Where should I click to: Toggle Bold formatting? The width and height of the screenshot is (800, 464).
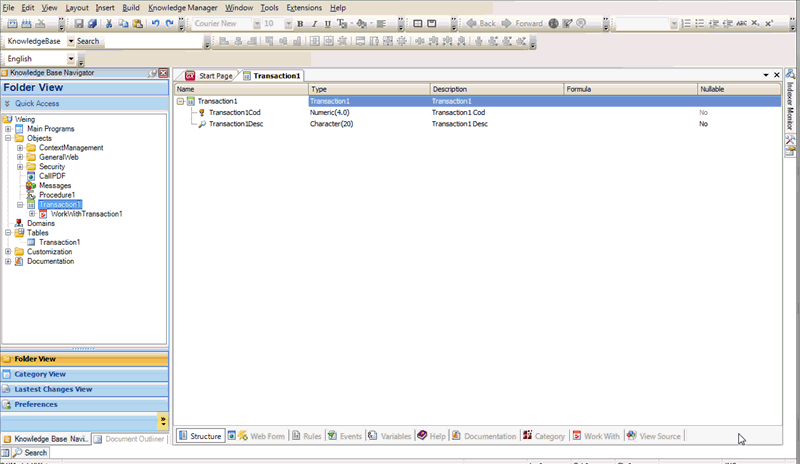300,23
